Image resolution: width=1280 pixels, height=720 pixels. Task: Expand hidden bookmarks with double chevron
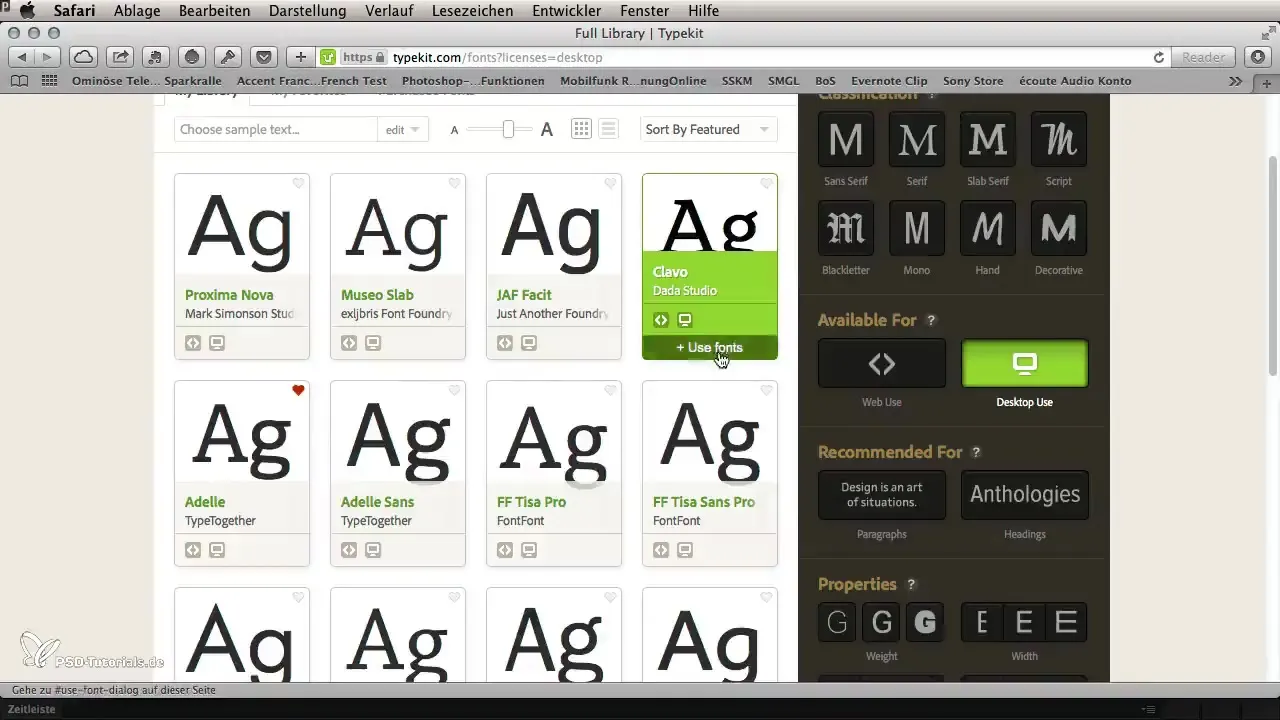(x=1236, y=81)
